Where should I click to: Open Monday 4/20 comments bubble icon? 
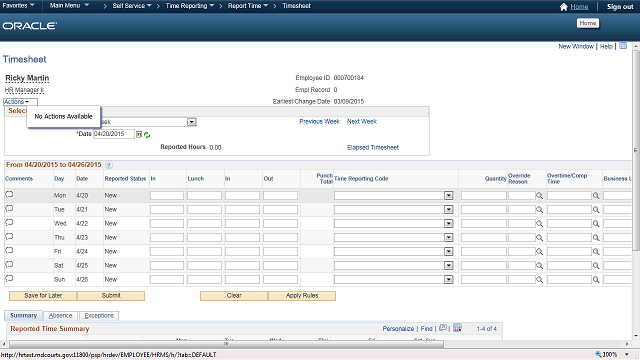9,195
